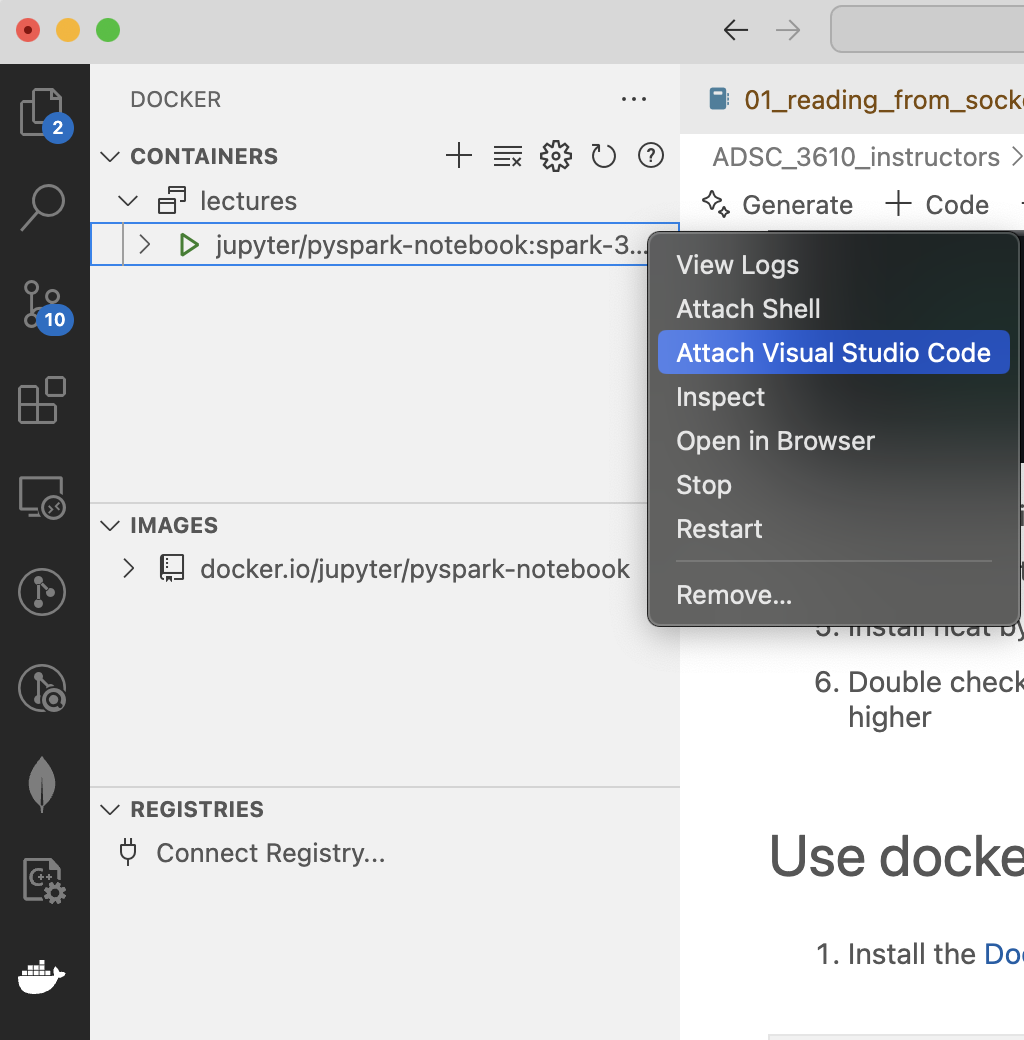The image size is (1024, 1040).
Task: Choose Inspect in context menu
Action: tap(834, 397)
